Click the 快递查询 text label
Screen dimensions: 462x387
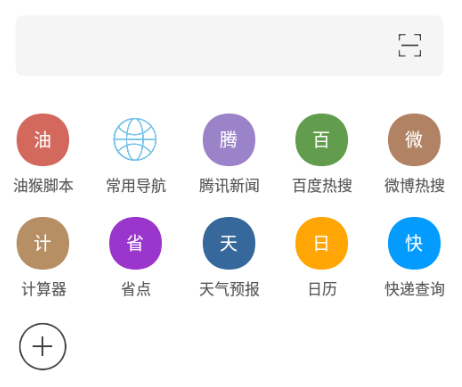[x=415, y=289]
